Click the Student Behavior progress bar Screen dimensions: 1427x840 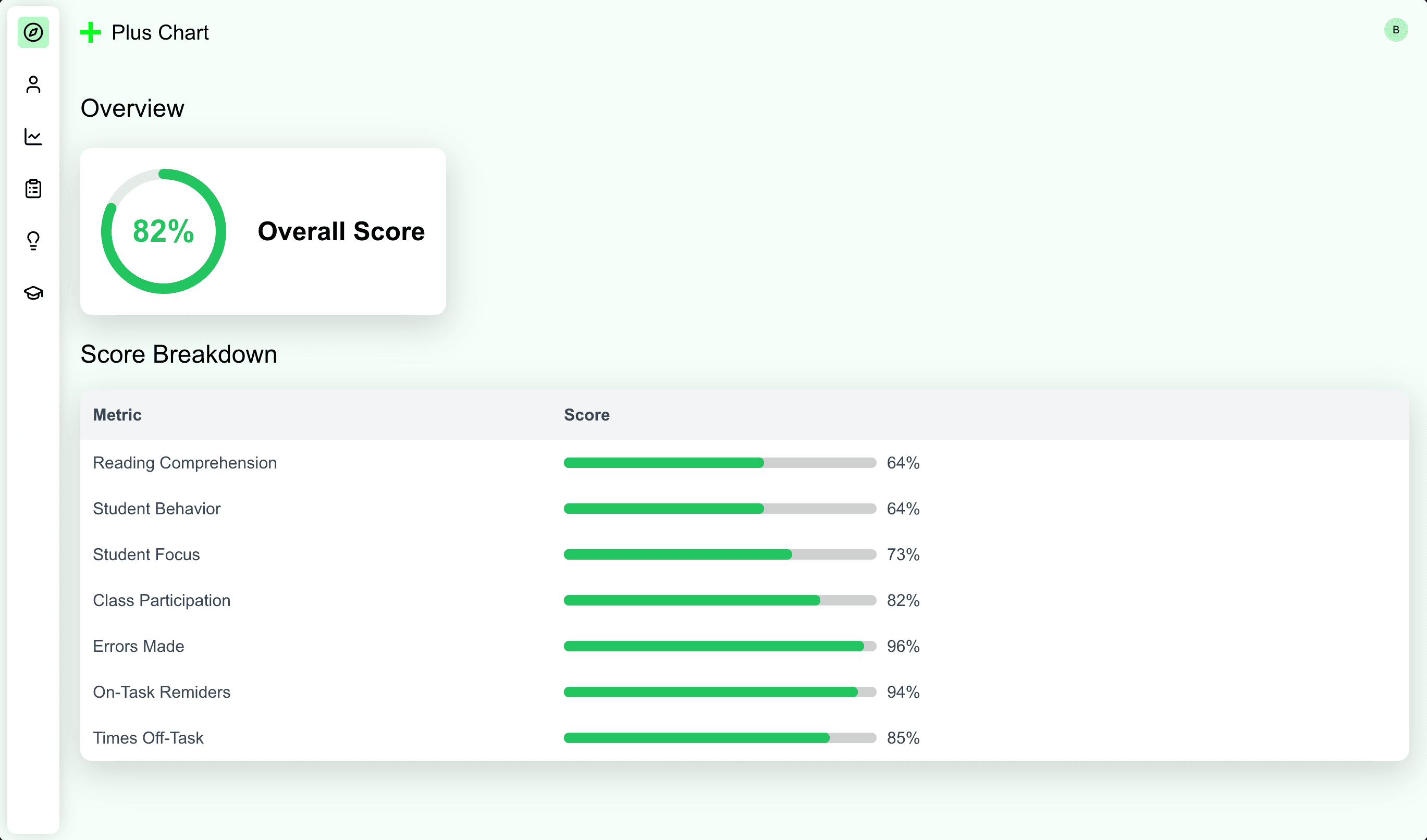719,508
